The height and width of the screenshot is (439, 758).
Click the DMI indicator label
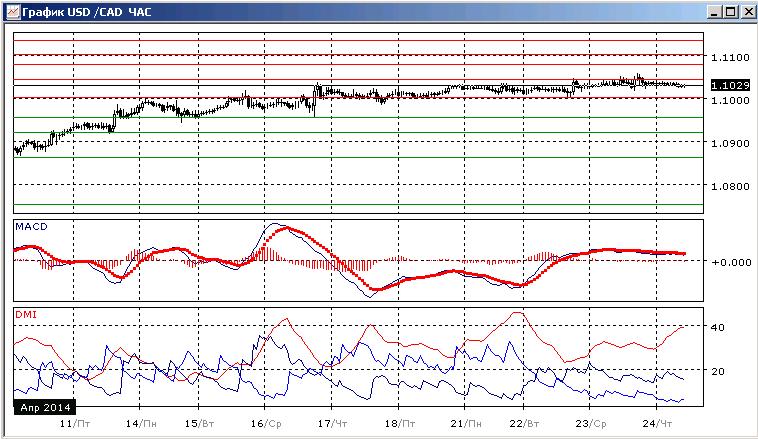click(26, 315)
